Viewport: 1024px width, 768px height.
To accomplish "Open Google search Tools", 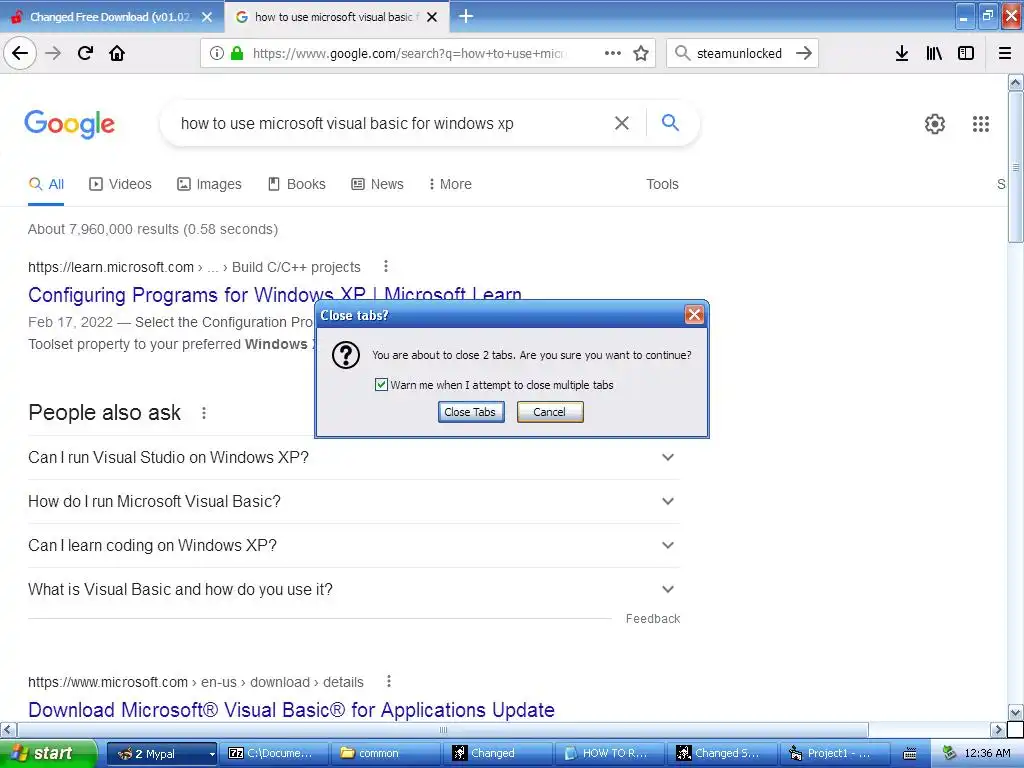I will pos(662,184).
